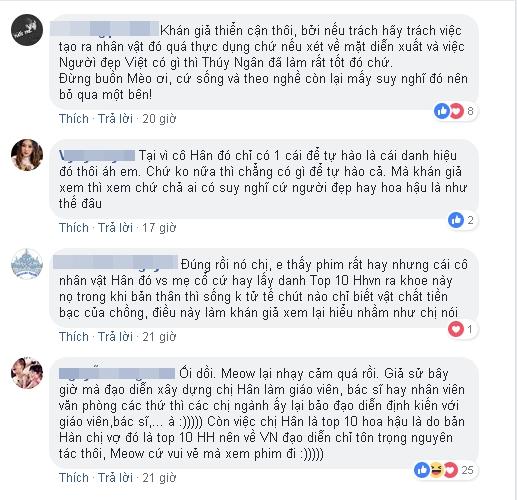The width and height of the screenshot is (517, 500).
Task: Open the third commenter's castle avatar
Action: pos(27,264)
